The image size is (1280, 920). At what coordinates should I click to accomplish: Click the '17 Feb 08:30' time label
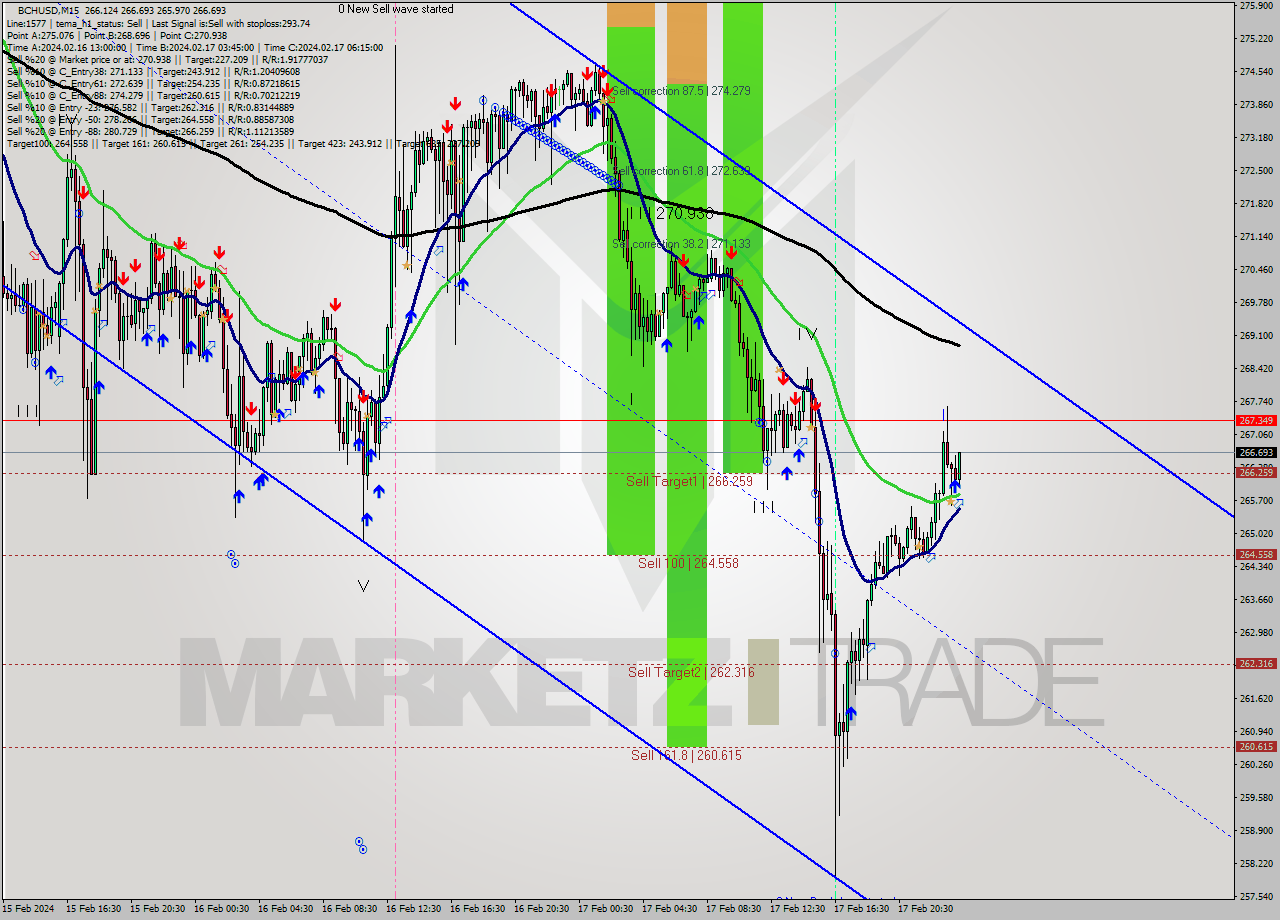[734, 909]
